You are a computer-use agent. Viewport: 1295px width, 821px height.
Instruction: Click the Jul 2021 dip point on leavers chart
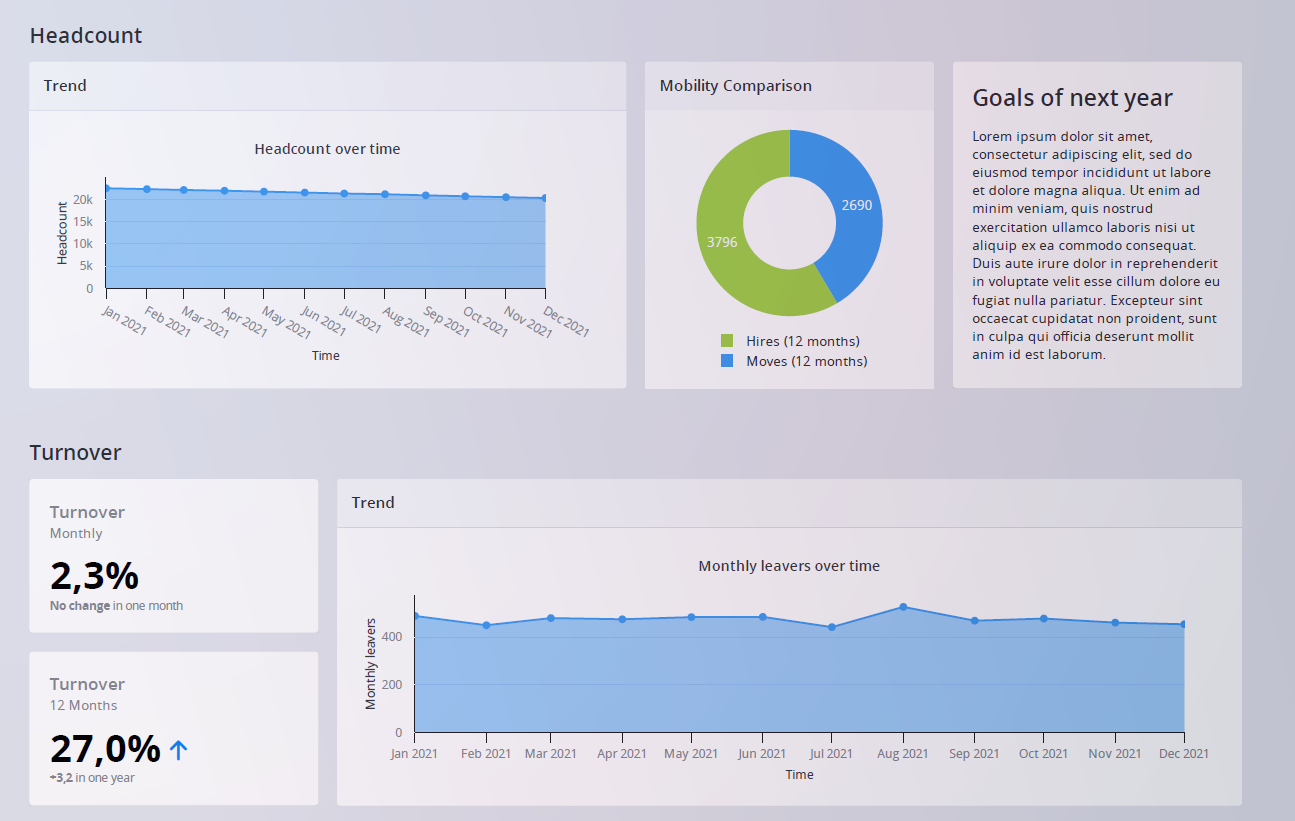pyautogui.click(x=831, y=627)
